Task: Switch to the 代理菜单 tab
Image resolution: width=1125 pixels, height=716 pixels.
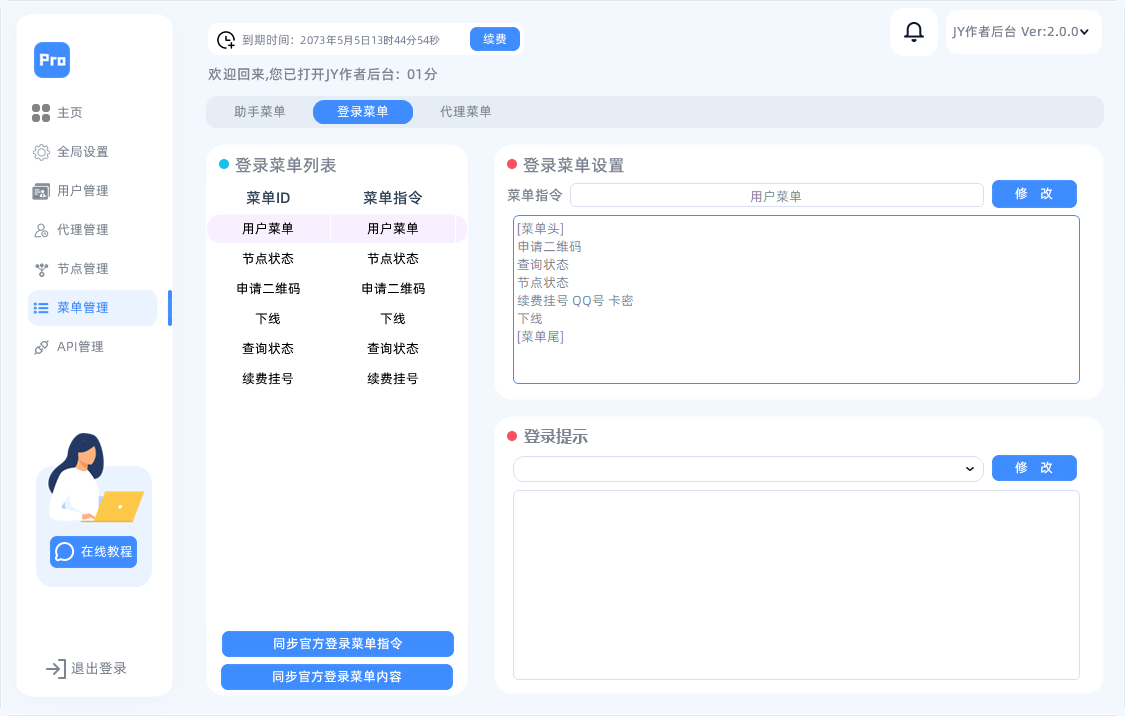Action: click(464, 111)
